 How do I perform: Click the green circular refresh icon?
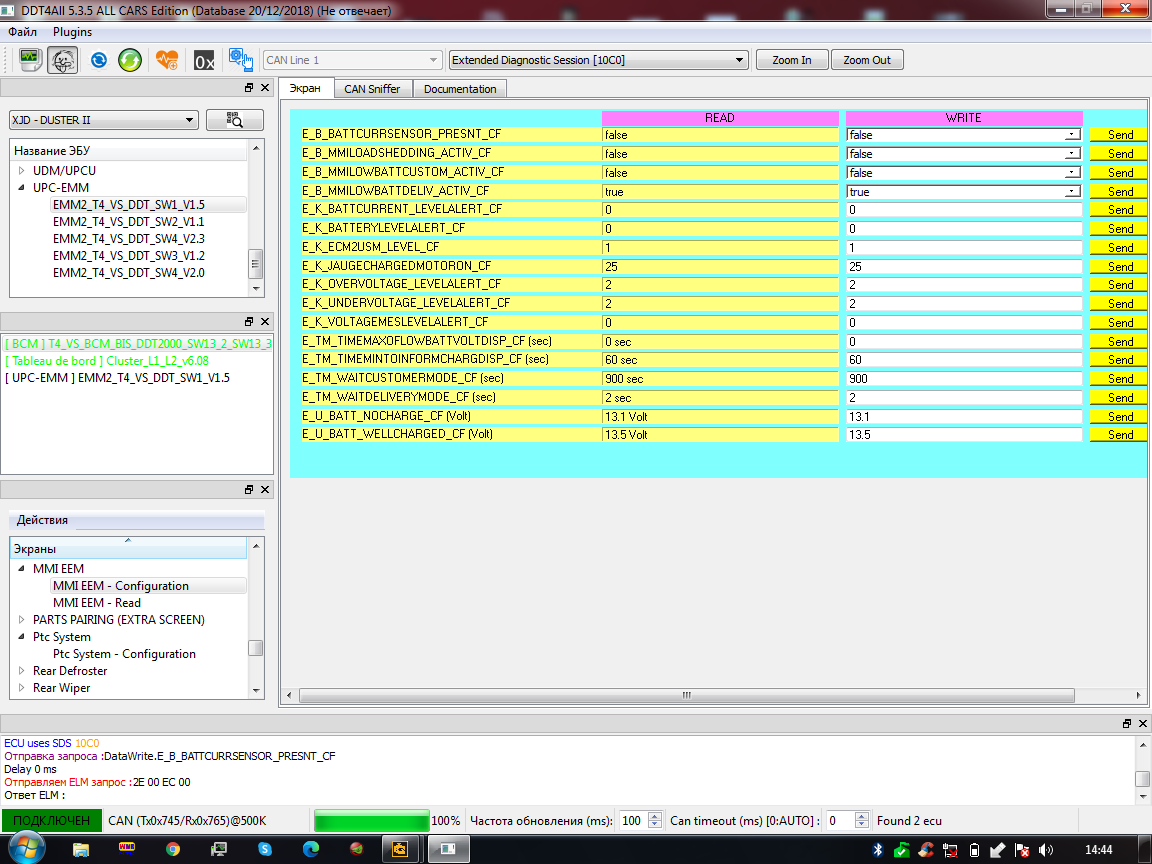(130, 60)
